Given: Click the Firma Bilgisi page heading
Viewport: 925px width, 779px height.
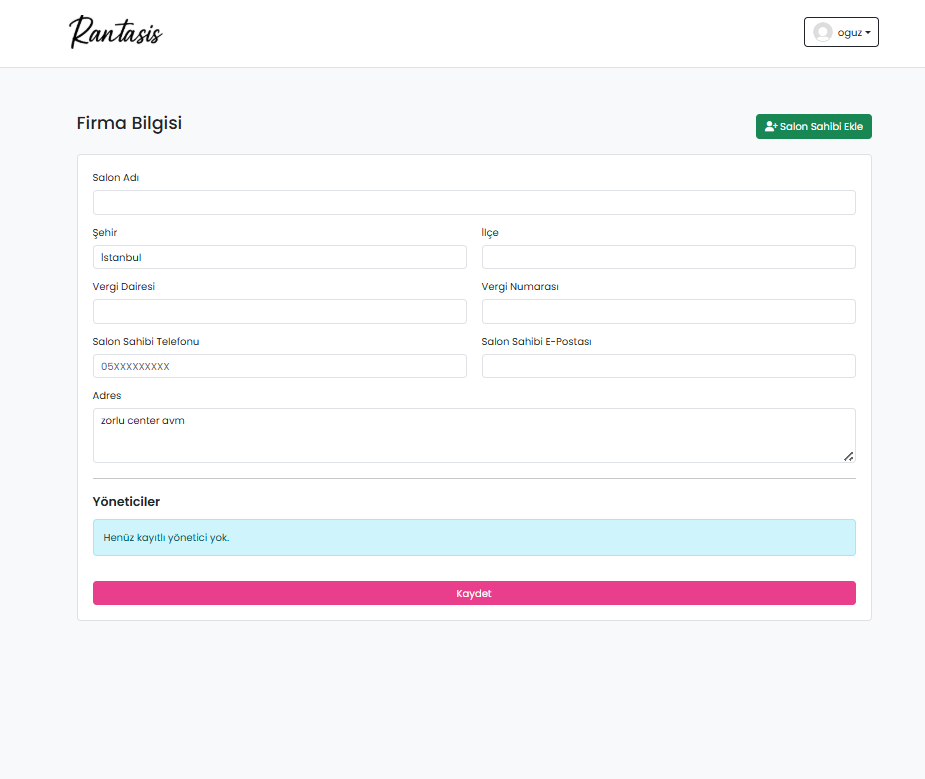Looking at the screenshot, I should pyautogui.click(x=129, y=123).
